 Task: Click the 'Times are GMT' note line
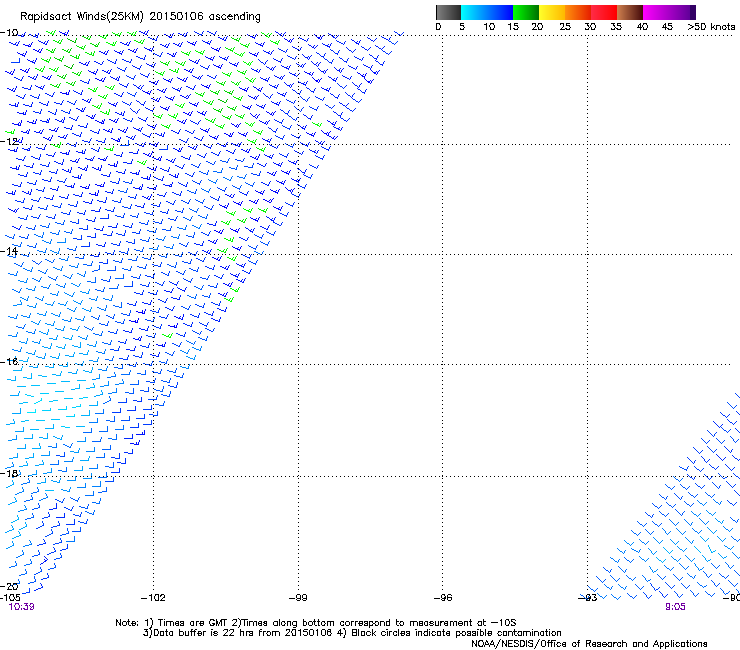[316, 623]
